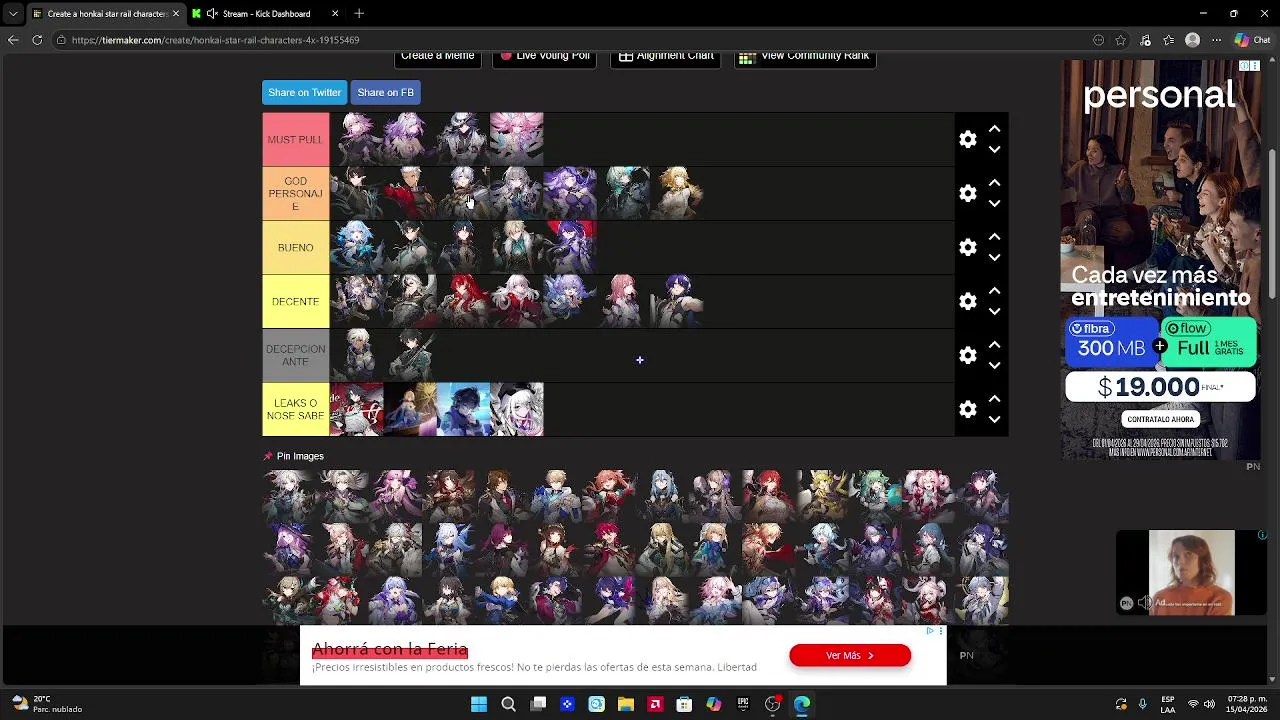The image size is (1280, 720).
Task: Open Microsoft Store from taskbar
Action: coord(684,704)
